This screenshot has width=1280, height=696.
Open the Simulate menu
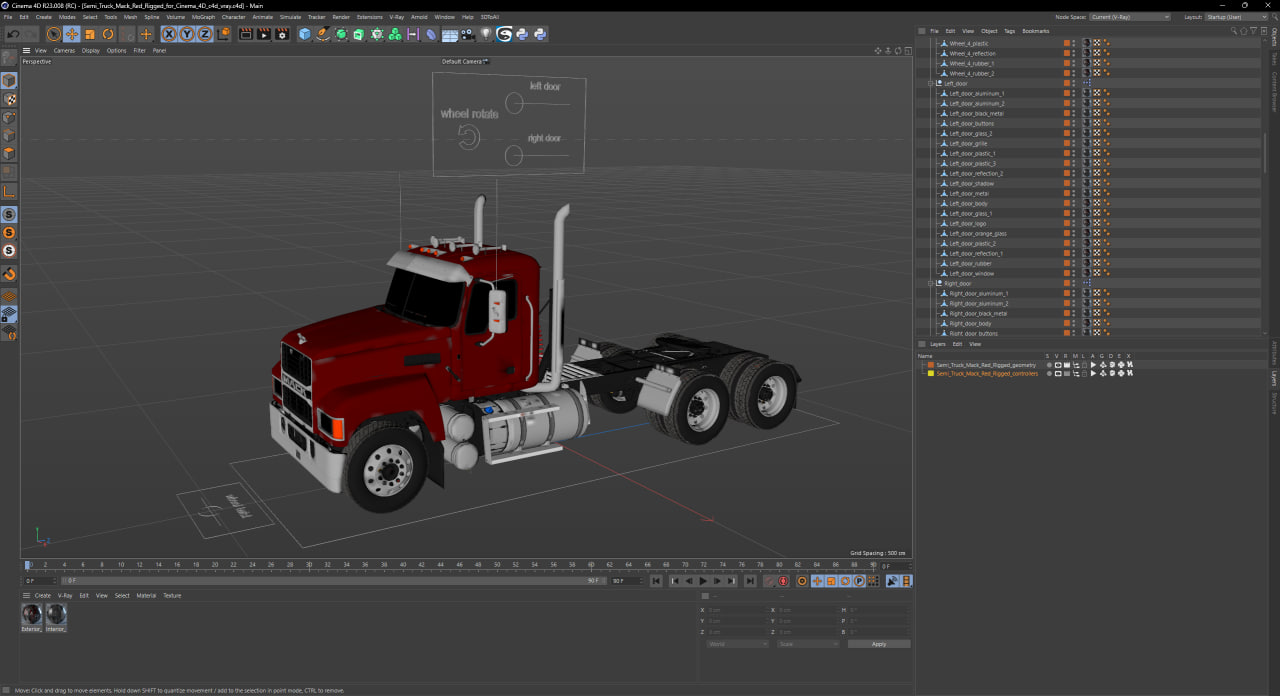pyautogui.click(x=290, y=17)
